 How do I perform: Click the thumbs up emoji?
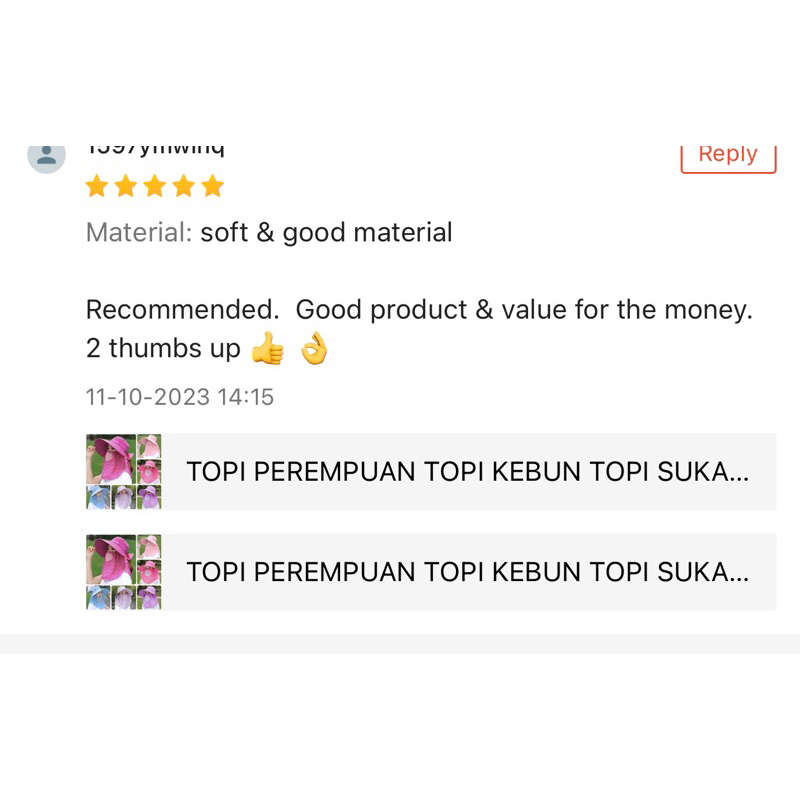pyautogui.click(x=267, y=348)
